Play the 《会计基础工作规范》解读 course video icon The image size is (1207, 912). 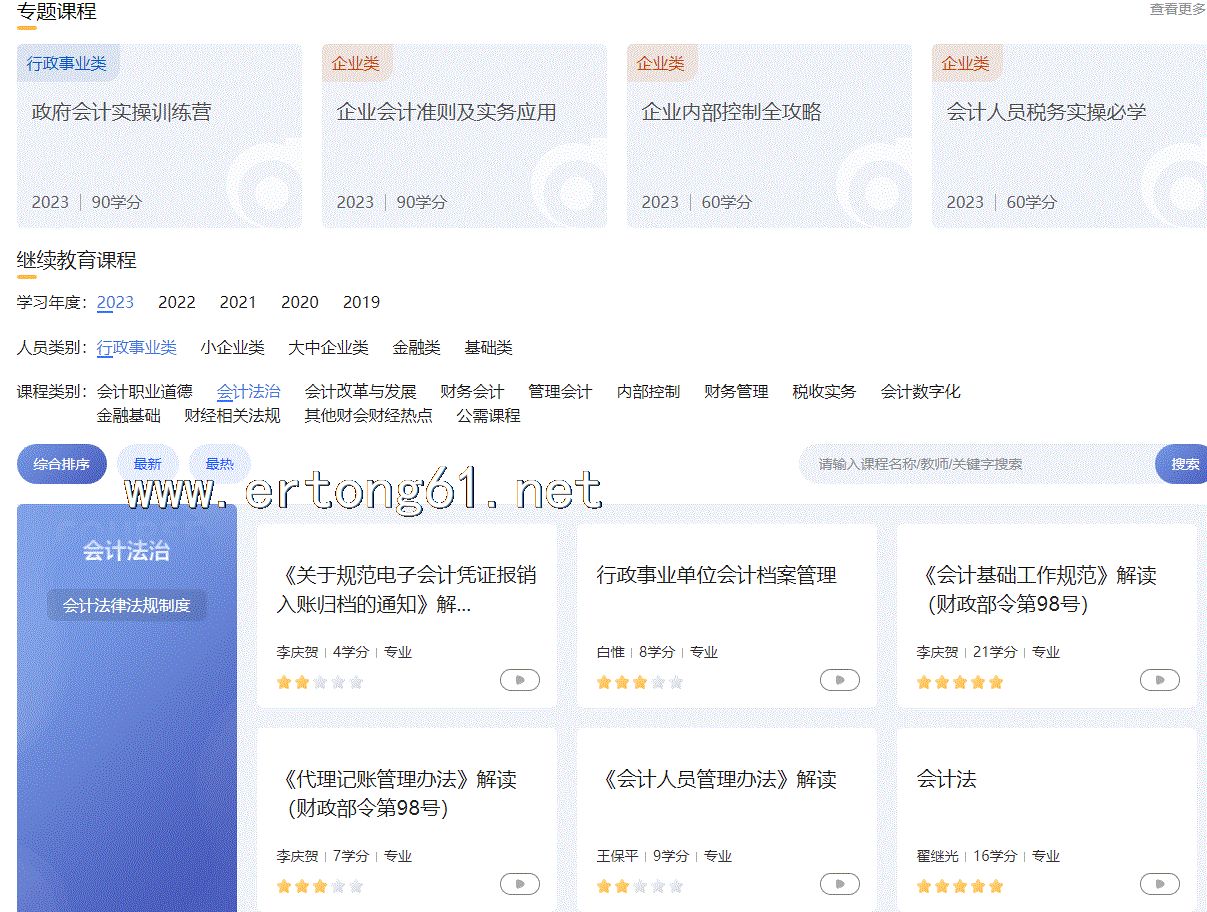click(x=1159, y=681)
